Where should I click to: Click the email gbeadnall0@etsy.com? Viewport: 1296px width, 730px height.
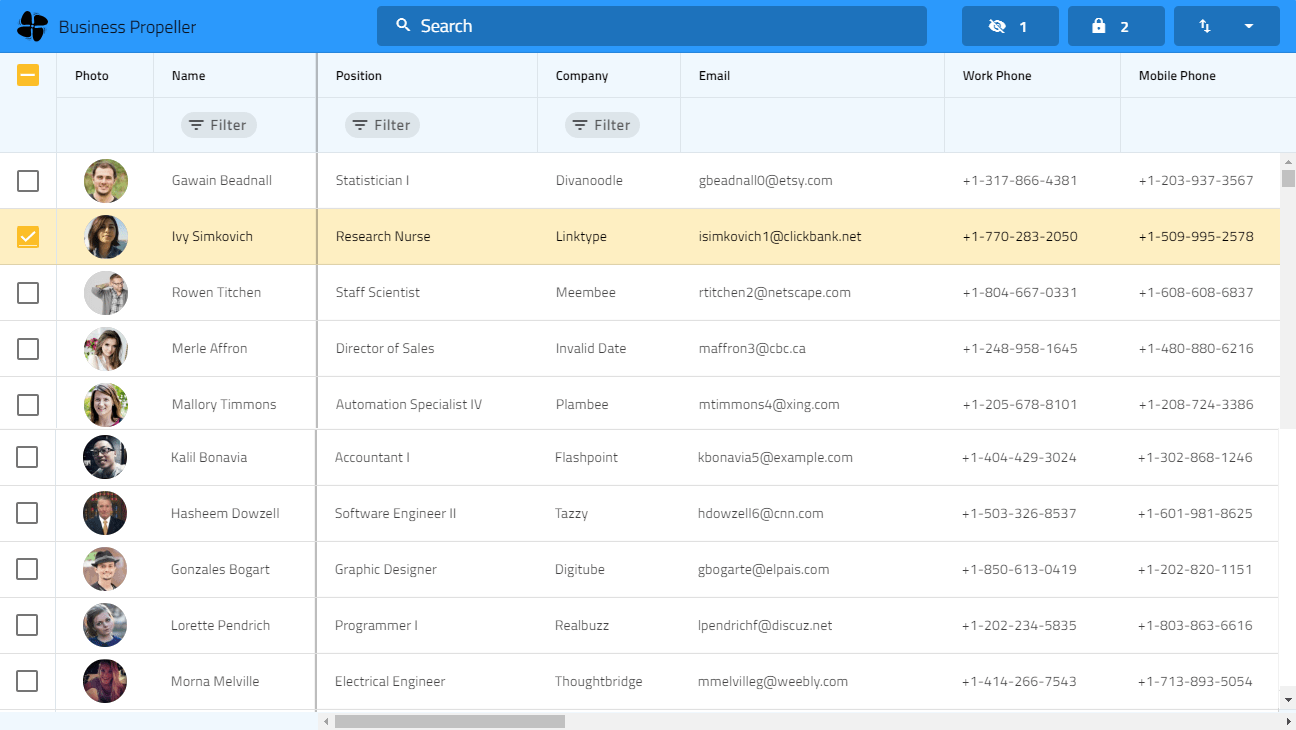pos(765,181)
